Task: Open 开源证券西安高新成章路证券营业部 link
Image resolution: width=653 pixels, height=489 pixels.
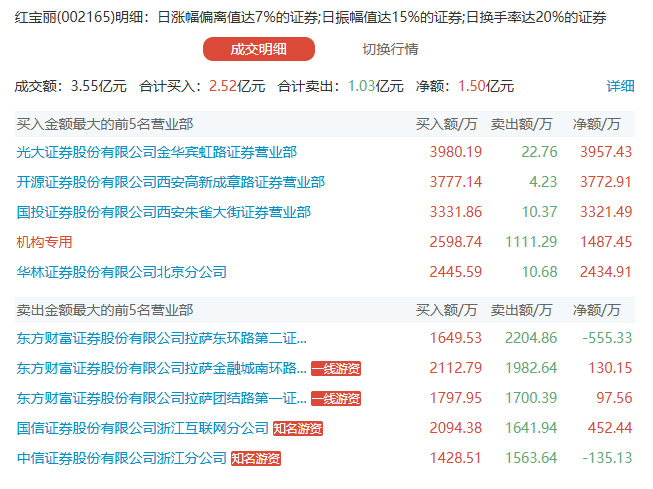Action: click(x=170, y=182)
